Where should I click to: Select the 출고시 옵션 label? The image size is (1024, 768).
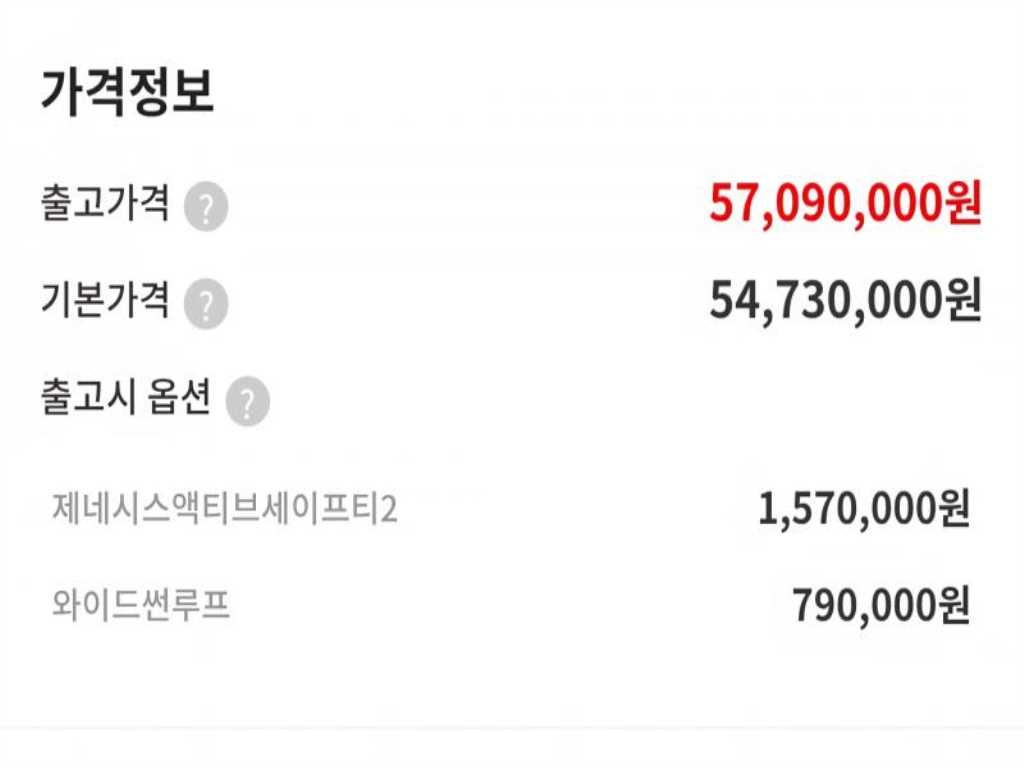(126, 396)
